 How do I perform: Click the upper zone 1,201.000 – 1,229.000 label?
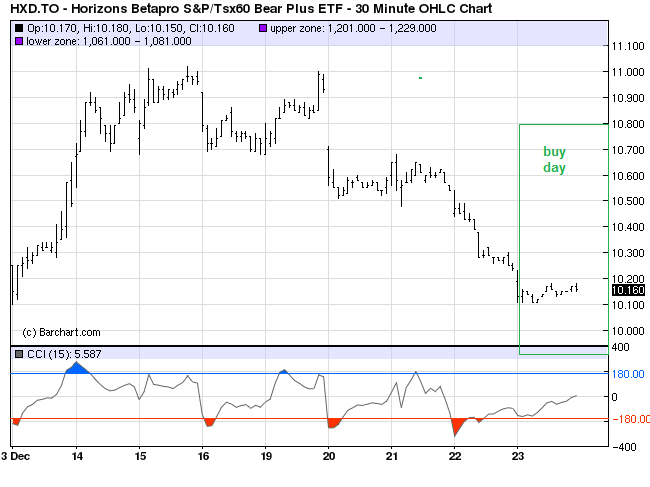353,28
